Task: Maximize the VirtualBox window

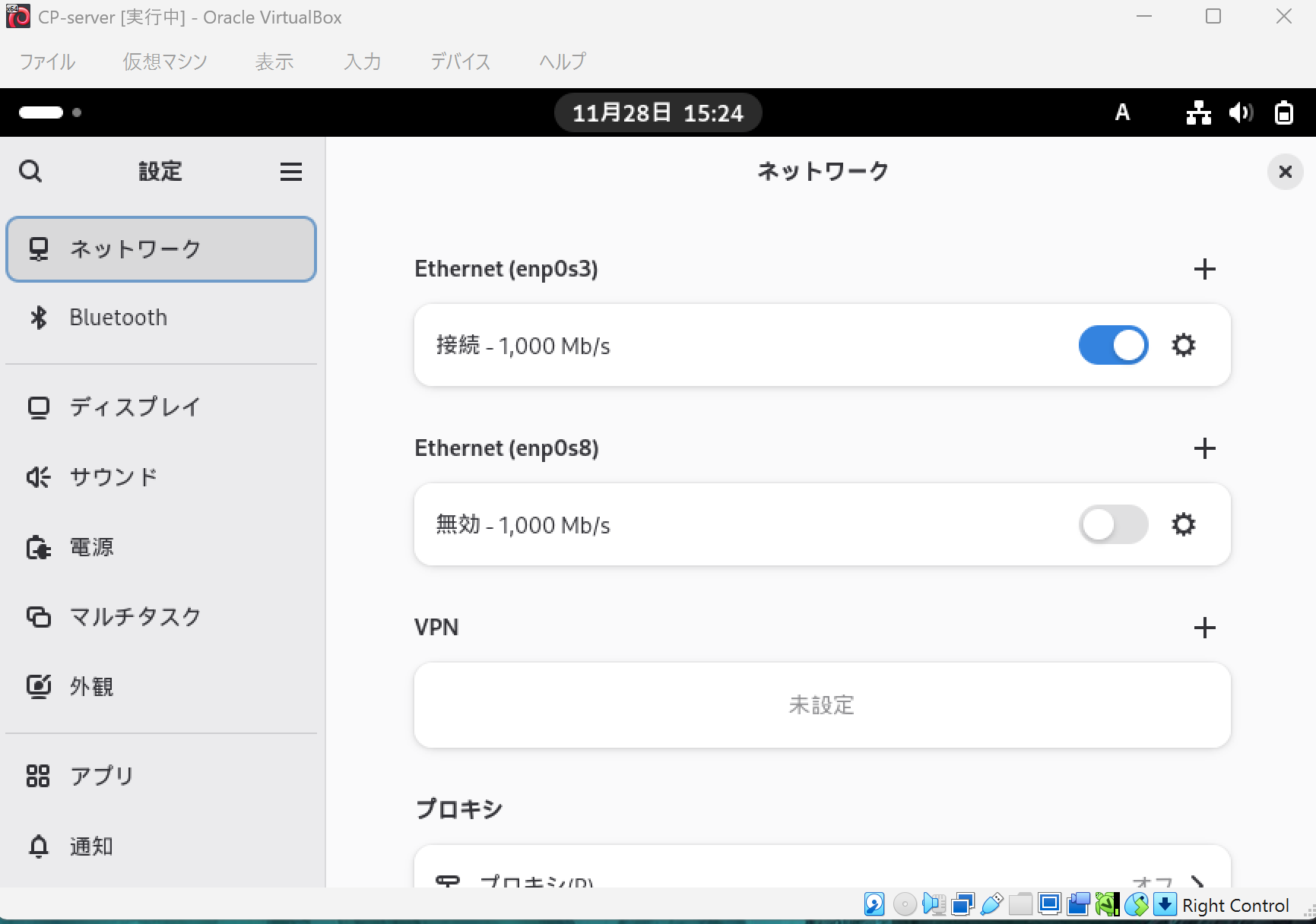Action: 1213,16
